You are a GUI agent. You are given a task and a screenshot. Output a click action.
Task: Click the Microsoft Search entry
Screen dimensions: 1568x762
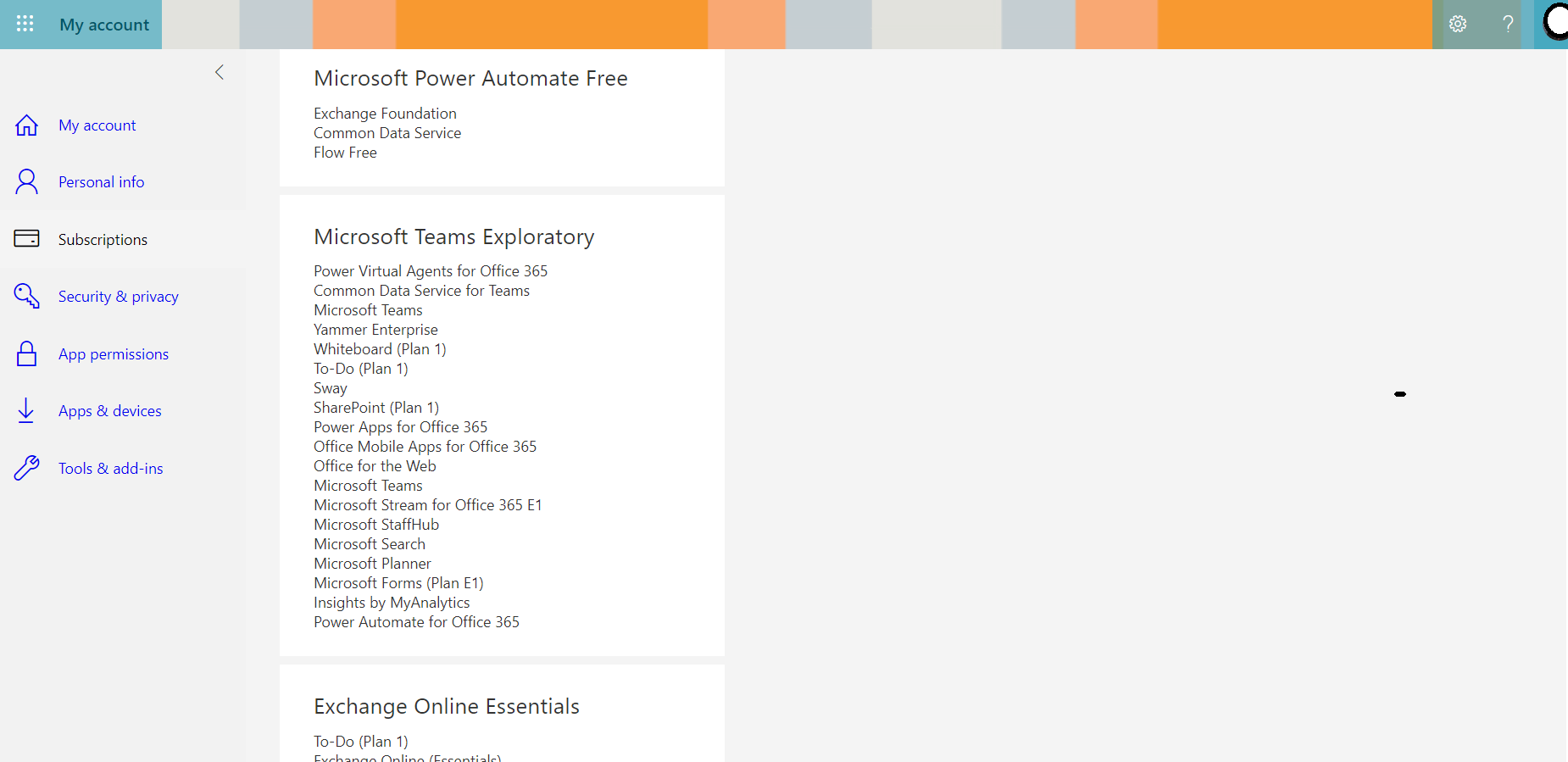370,544
